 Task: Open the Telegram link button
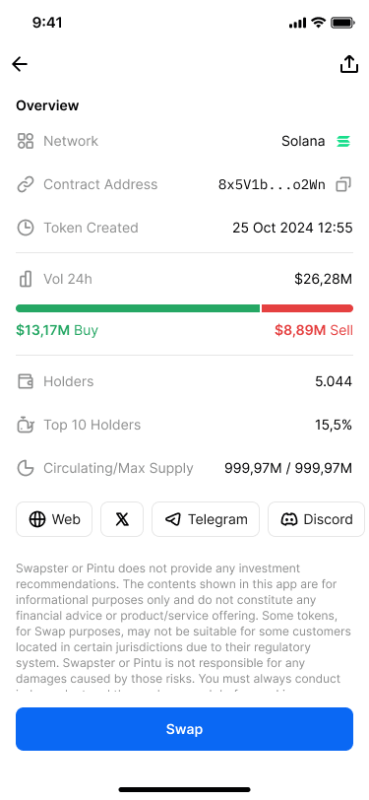click(206, 519)
